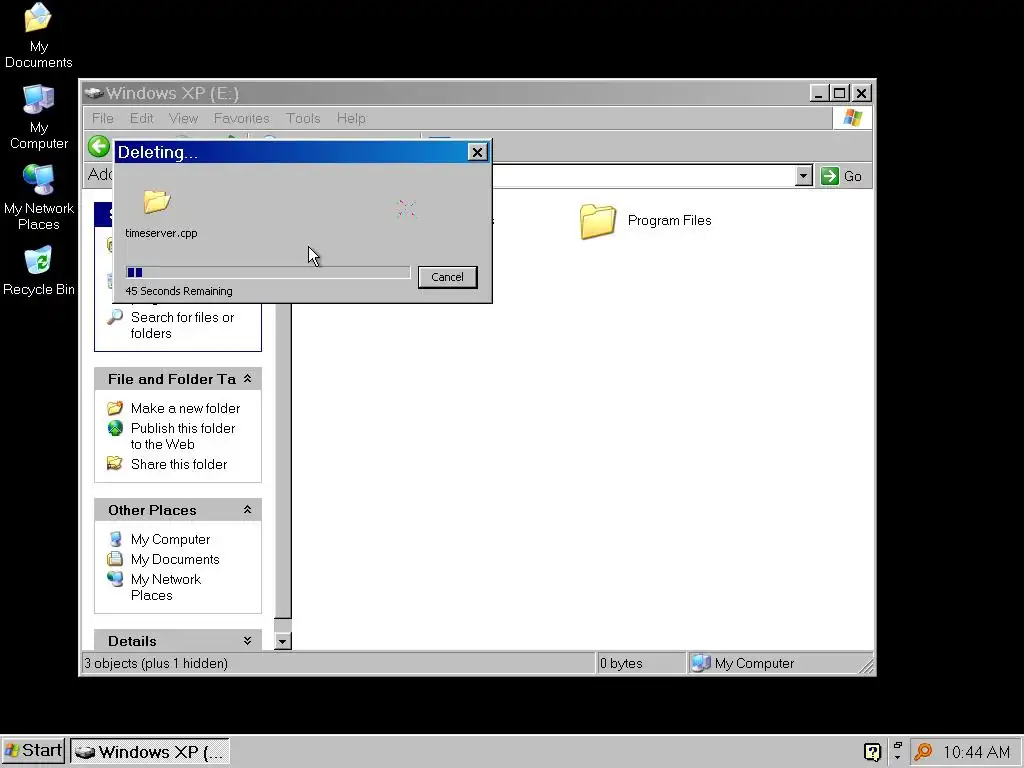Click Windows XP taskbar button
The width and height of the screenshot is (1024, 768).
pos(150,752)
